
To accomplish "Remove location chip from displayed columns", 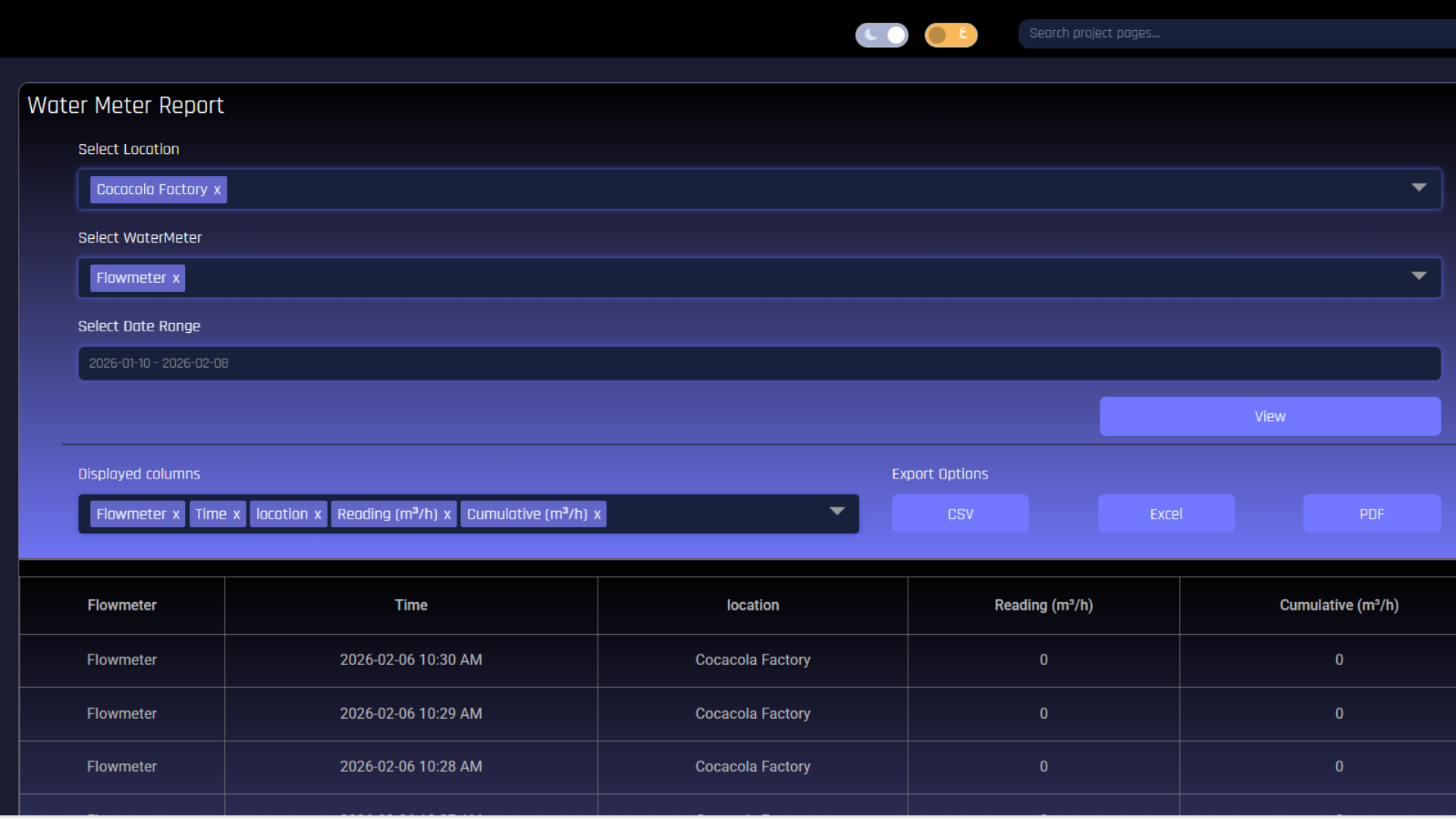I will click(318, 514).
